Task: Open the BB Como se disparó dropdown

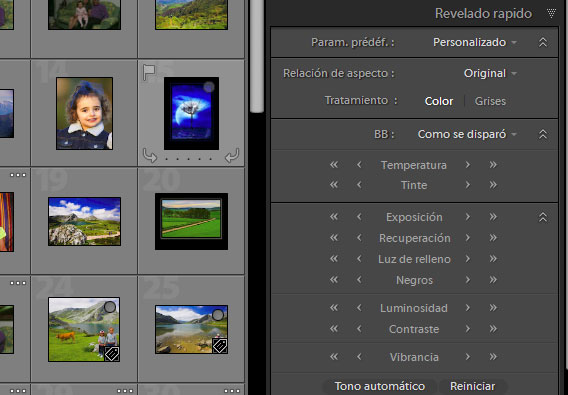Action: click(467, 134)
